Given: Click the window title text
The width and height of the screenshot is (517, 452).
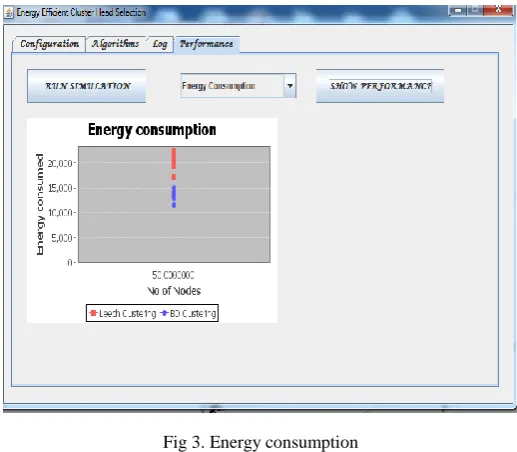Looking at the screenshot, I should 81,13.
